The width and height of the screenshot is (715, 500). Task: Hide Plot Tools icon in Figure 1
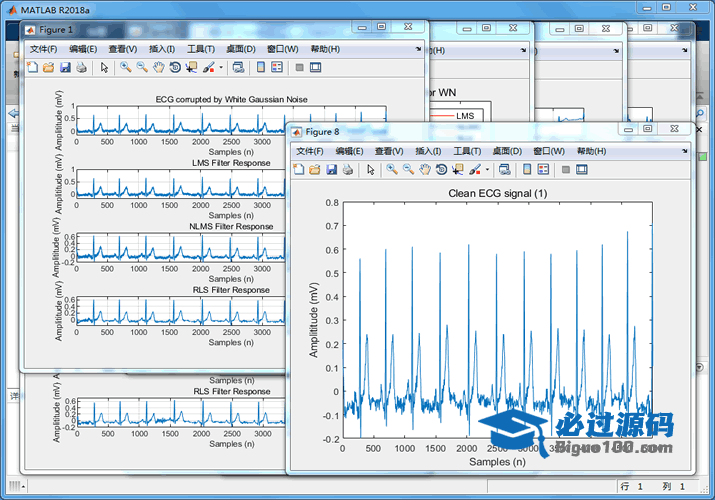click(299, 67)
